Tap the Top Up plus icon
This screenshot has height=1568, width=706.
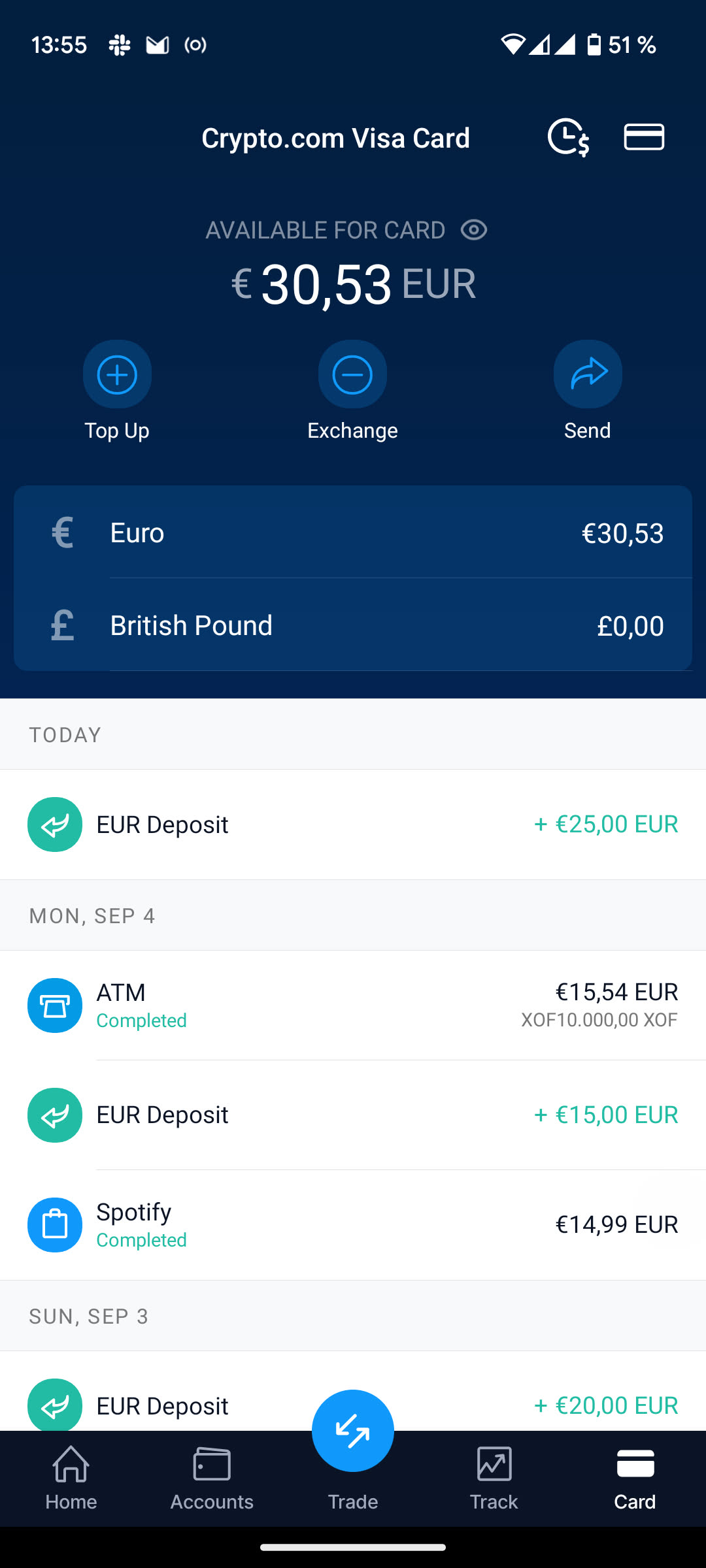point(117,374)
